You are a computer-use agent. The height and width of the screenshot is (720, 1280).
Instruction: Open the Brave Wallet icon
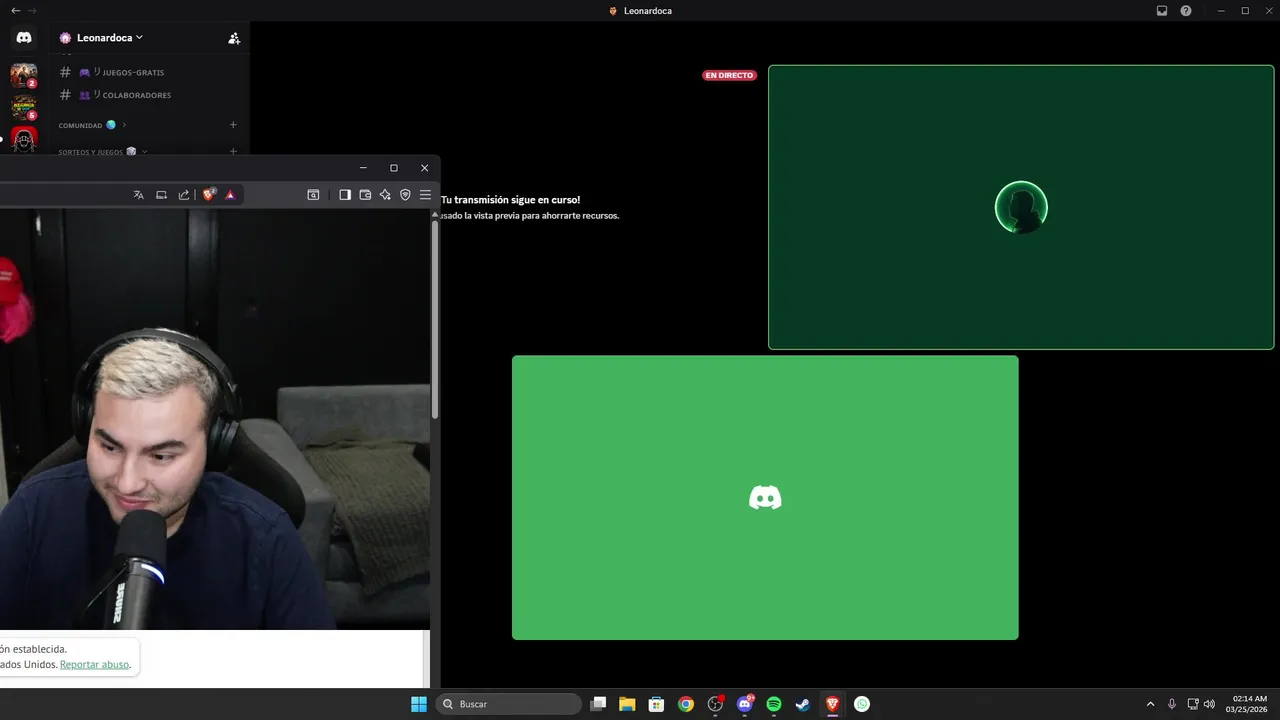click(365, 195)
